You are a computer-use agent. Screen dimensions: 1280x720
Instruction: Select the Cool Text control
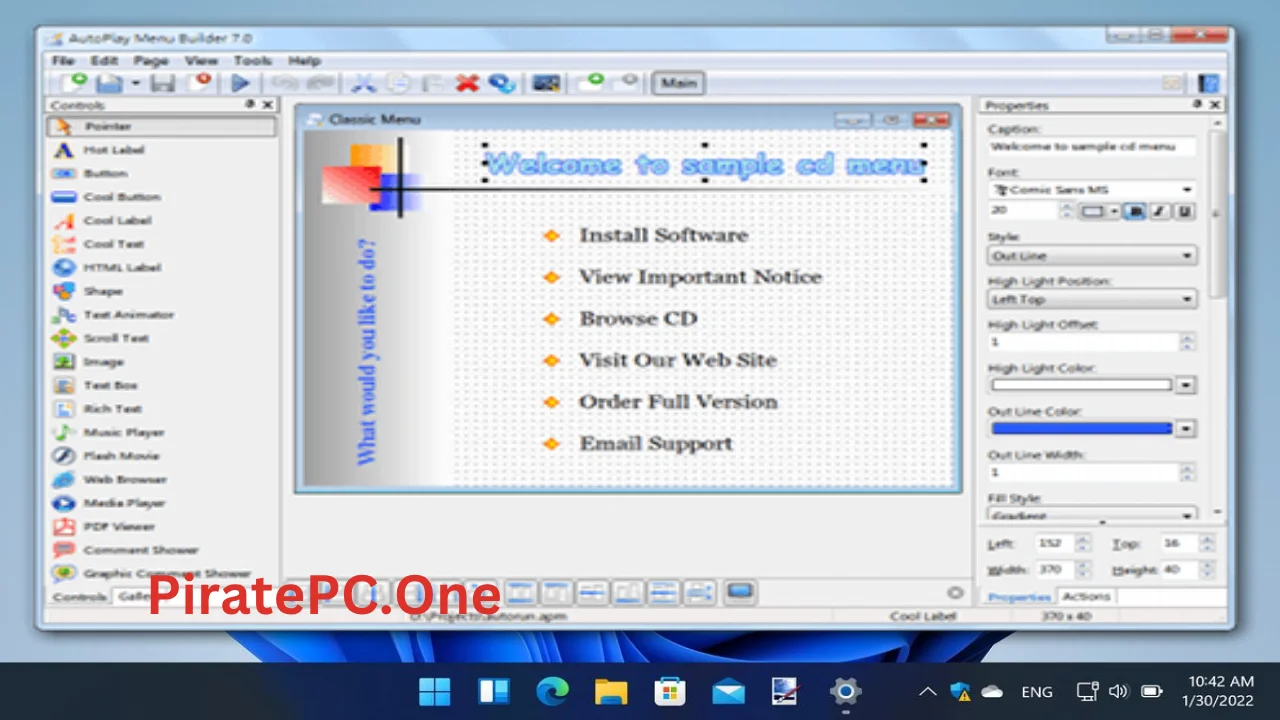tap(162, 244)
